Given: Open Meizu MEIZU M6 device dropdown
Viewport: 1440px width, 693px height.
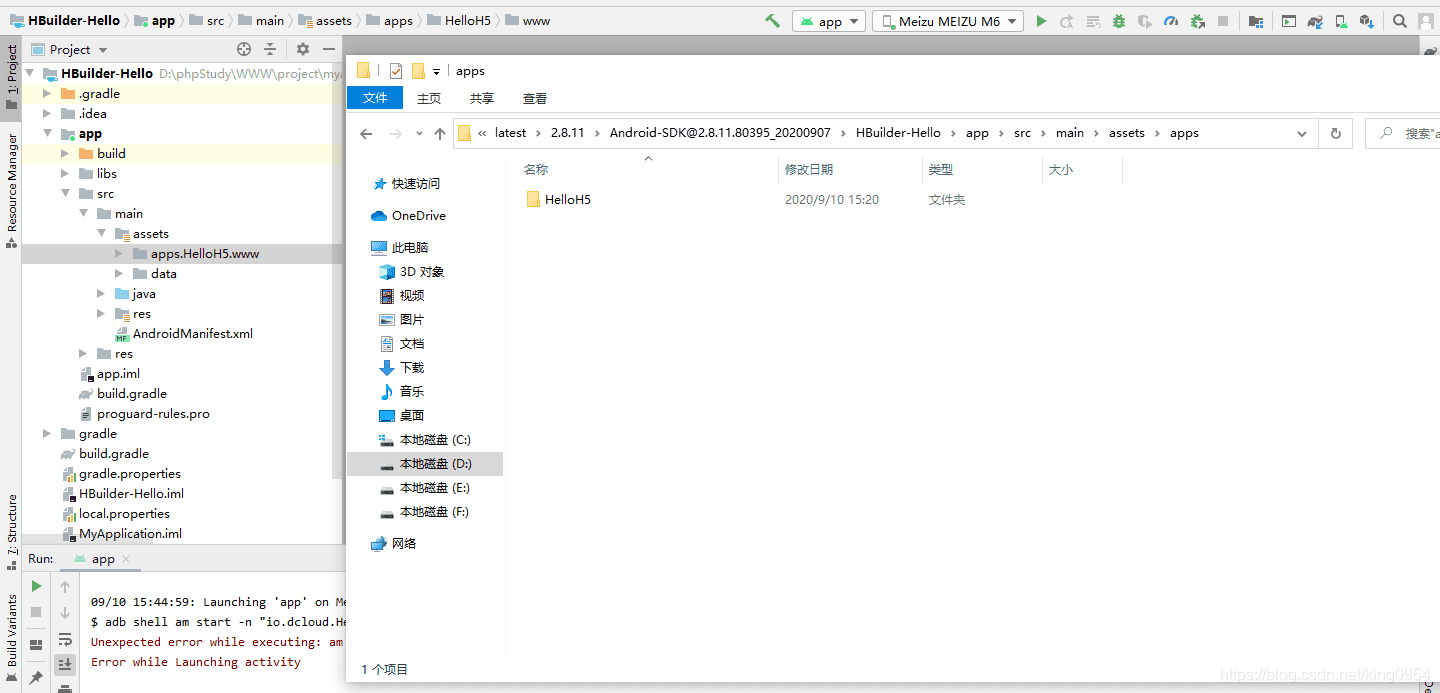Looking at the screenshot, I should (947, 21).
